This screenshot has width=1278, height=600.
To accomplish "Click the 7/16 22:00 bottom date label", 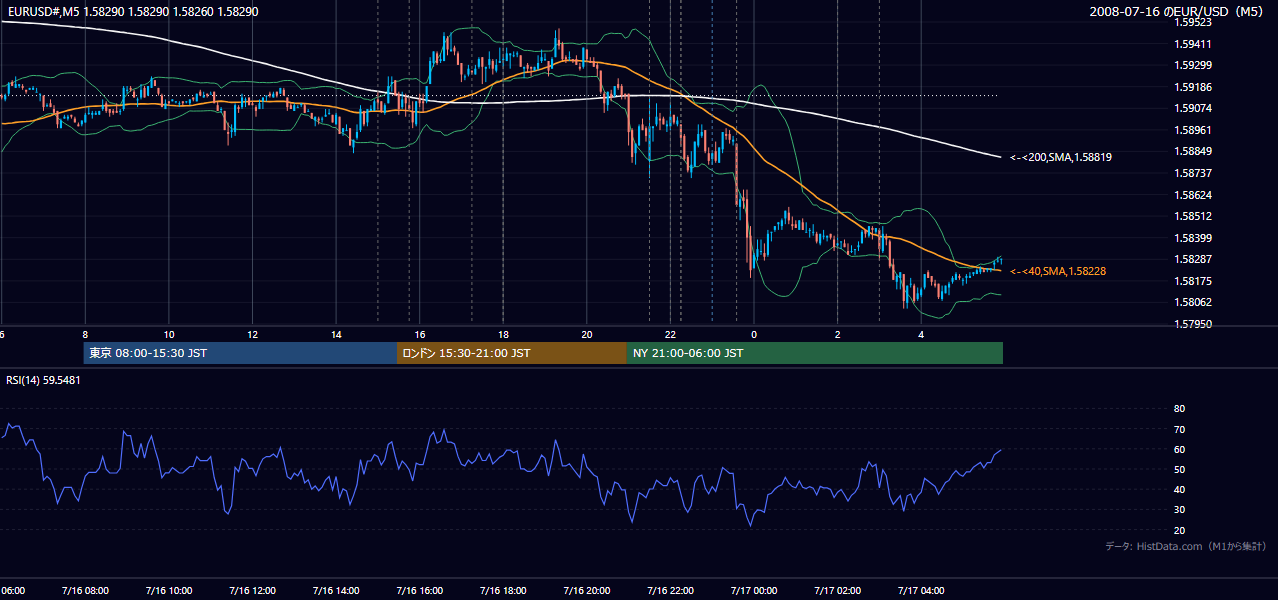I will pyautogui.click(x=670, y=591).
